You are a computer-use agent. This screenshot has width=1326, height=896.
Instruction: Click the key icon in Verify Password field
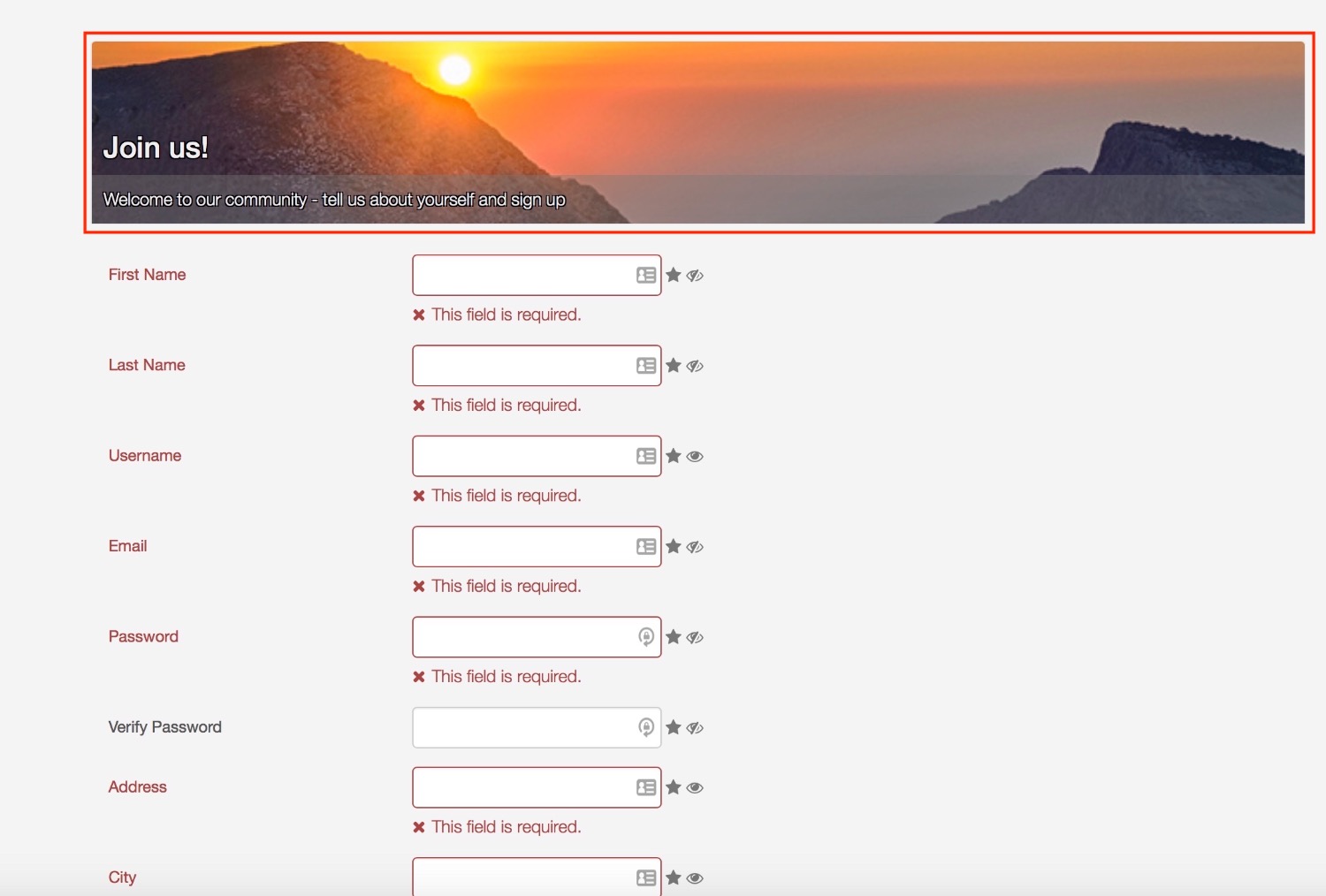point(646,727)
